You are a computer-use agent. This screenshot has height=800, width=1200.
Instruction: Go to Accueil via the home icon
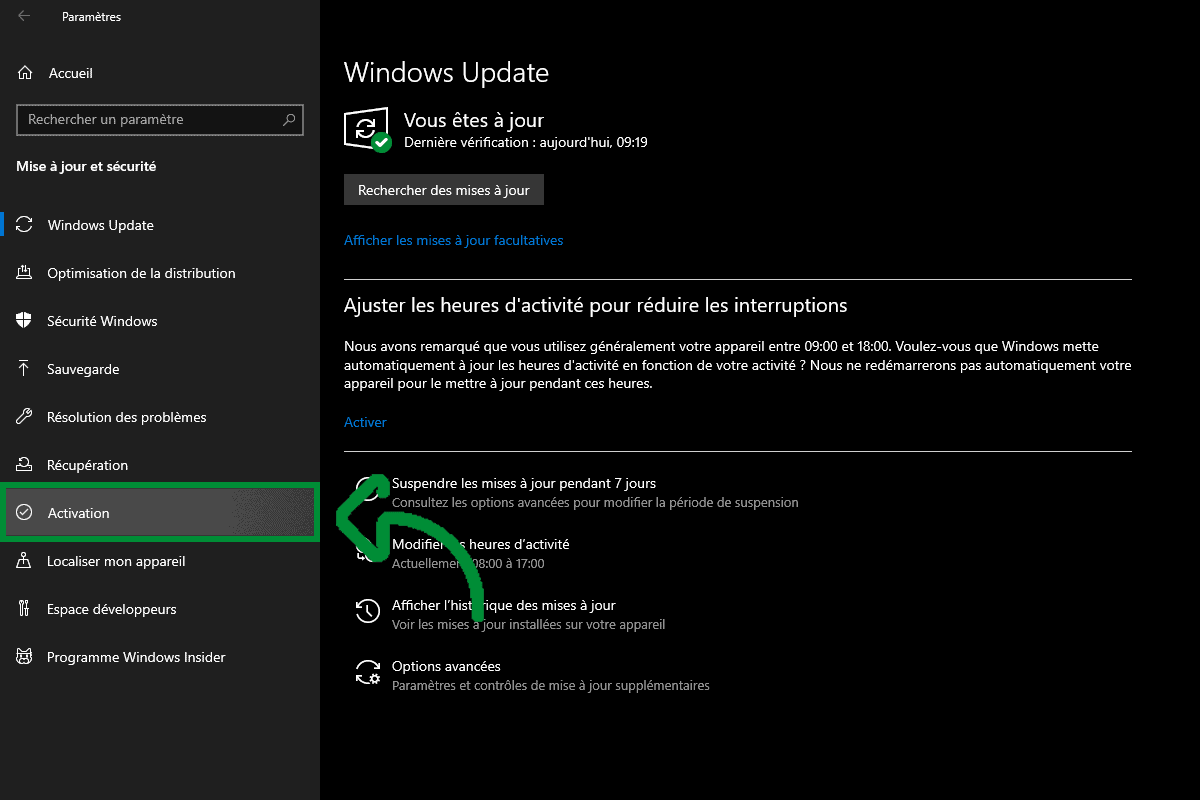[x=26, y=73]
